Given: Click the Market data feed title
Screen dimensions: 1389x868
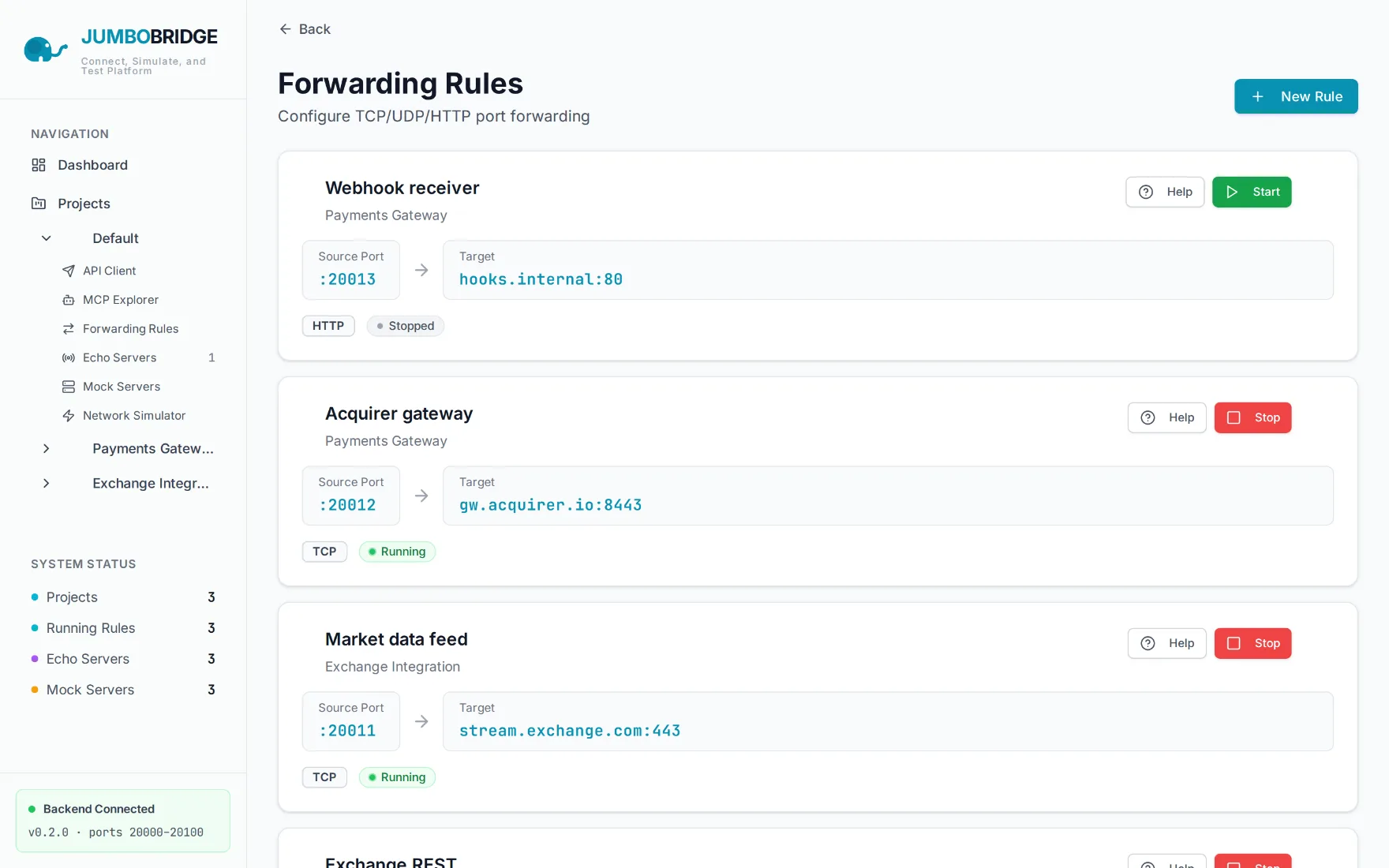Looking at the screenshot, I should [x=396, y=639].
